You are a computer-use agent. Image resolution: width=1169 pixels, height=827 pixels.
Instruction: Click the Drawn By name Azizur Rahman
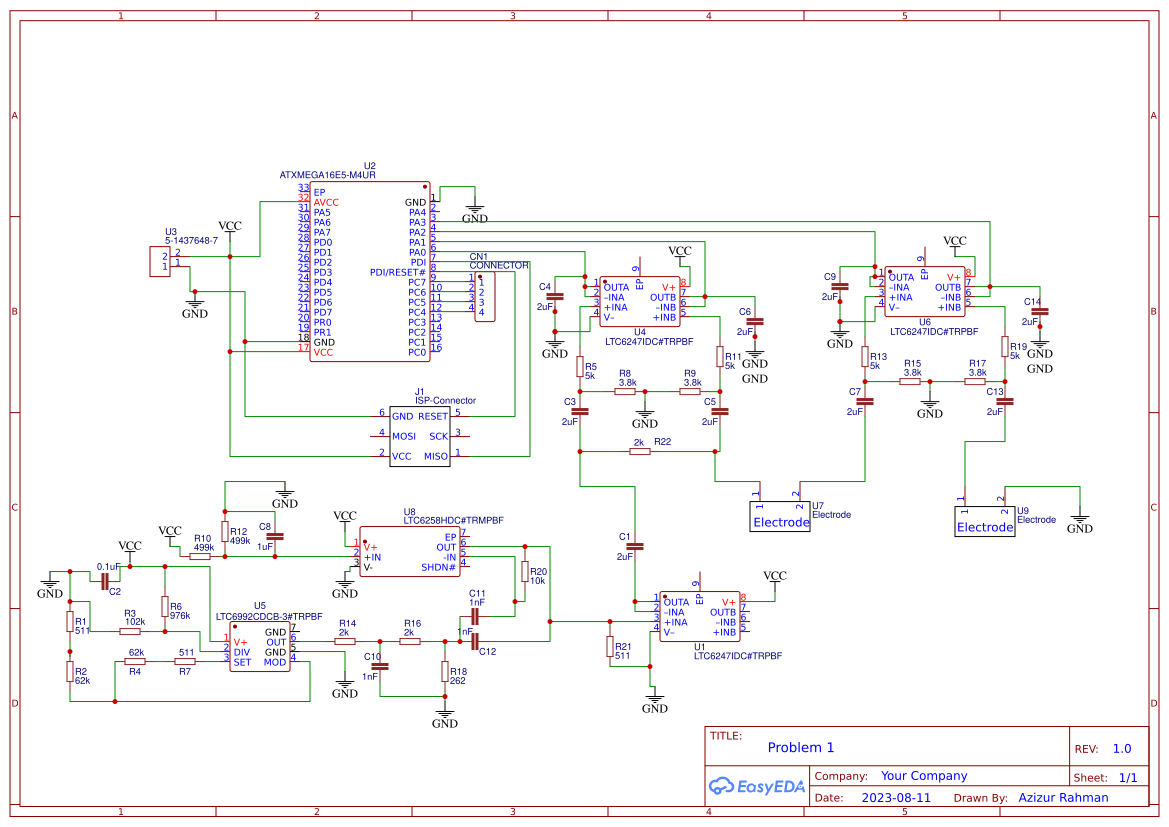click(x=1062, y=798)
